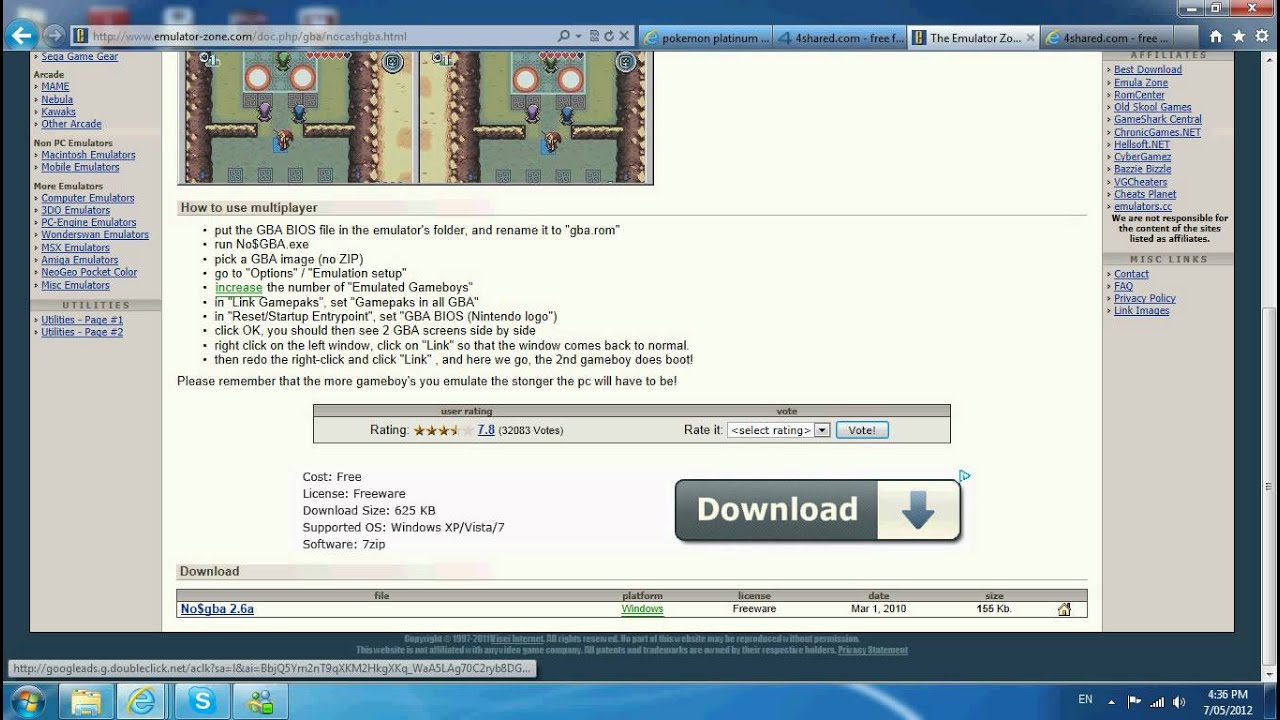Click the Privacy Statement footer link
This screenshot has height=720, width=1280.
click(x=873, y=650)
